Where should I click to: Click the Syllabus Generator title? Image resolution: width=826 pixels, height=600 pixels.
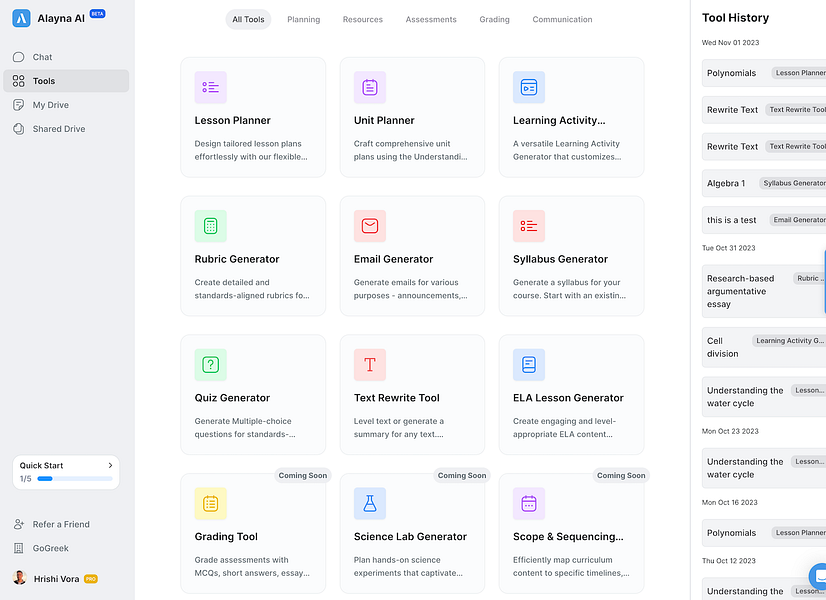coord(560,259)
